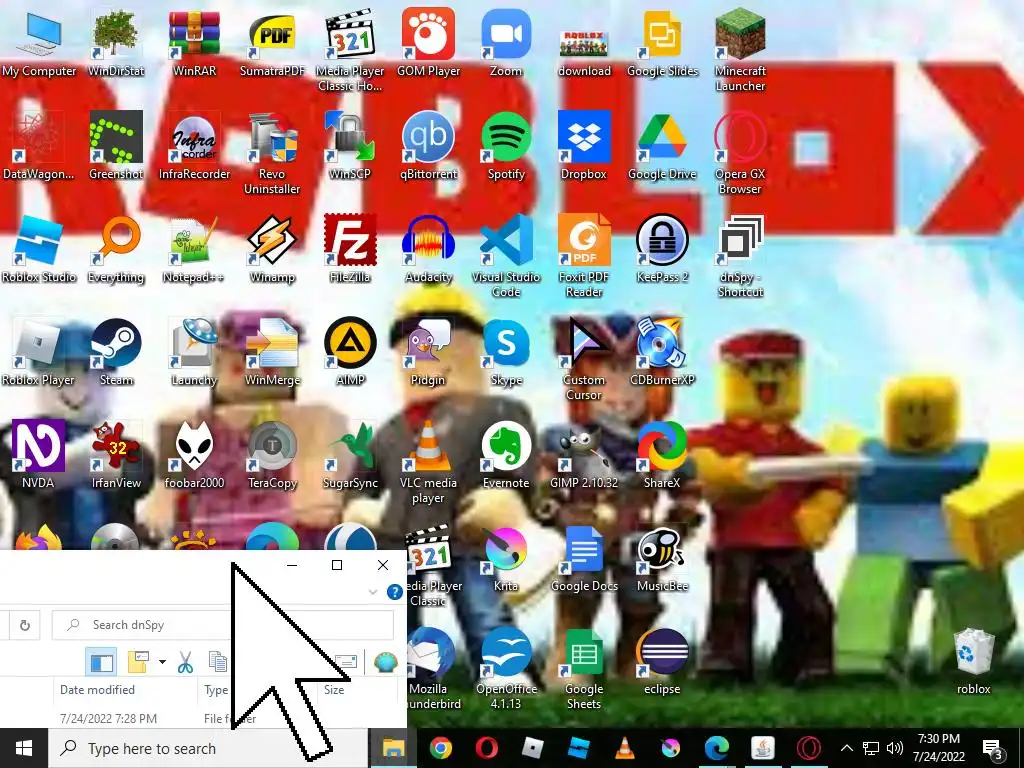Click the dnSpy - Shortcut desktop icon
1024x768 pixels.
point(740,257)
